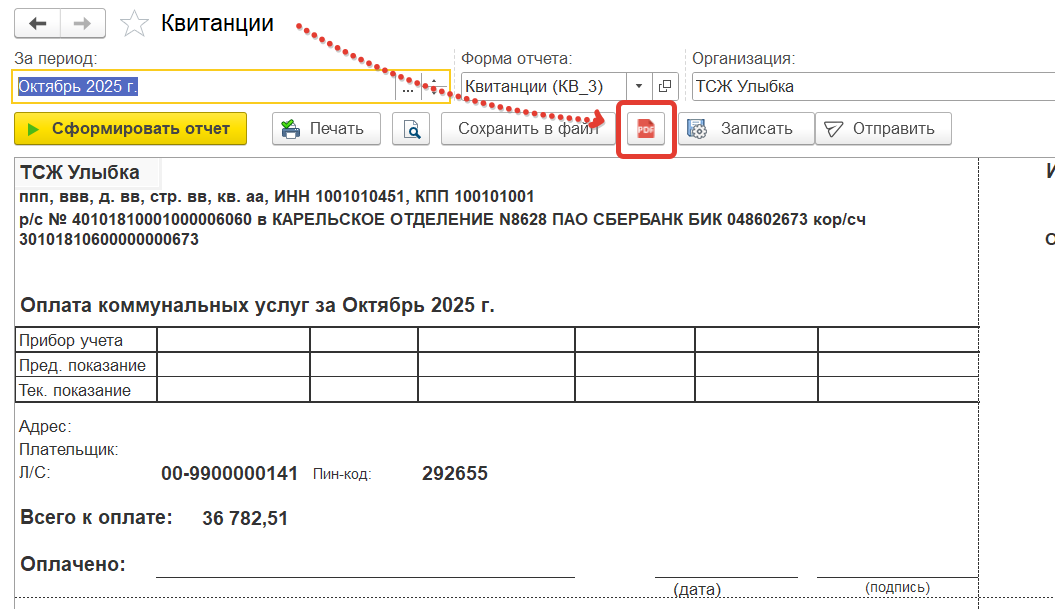Select the Прибор учета table cell
This screenshot has width=1055, height=609.
pyautogui.click(x=86, y=340)
